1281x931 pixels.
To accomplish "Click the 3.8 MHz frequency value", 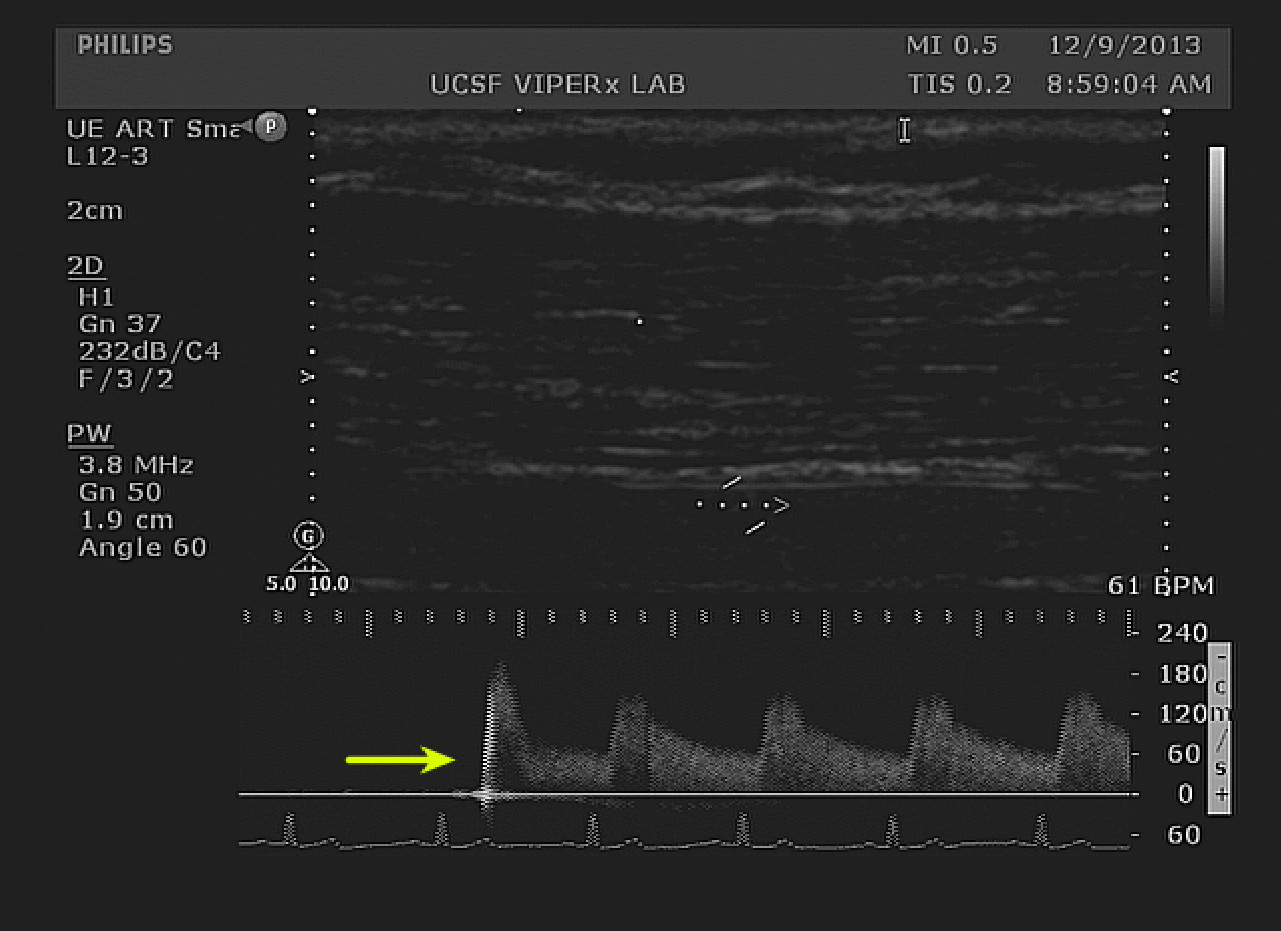I will [136, 465].
